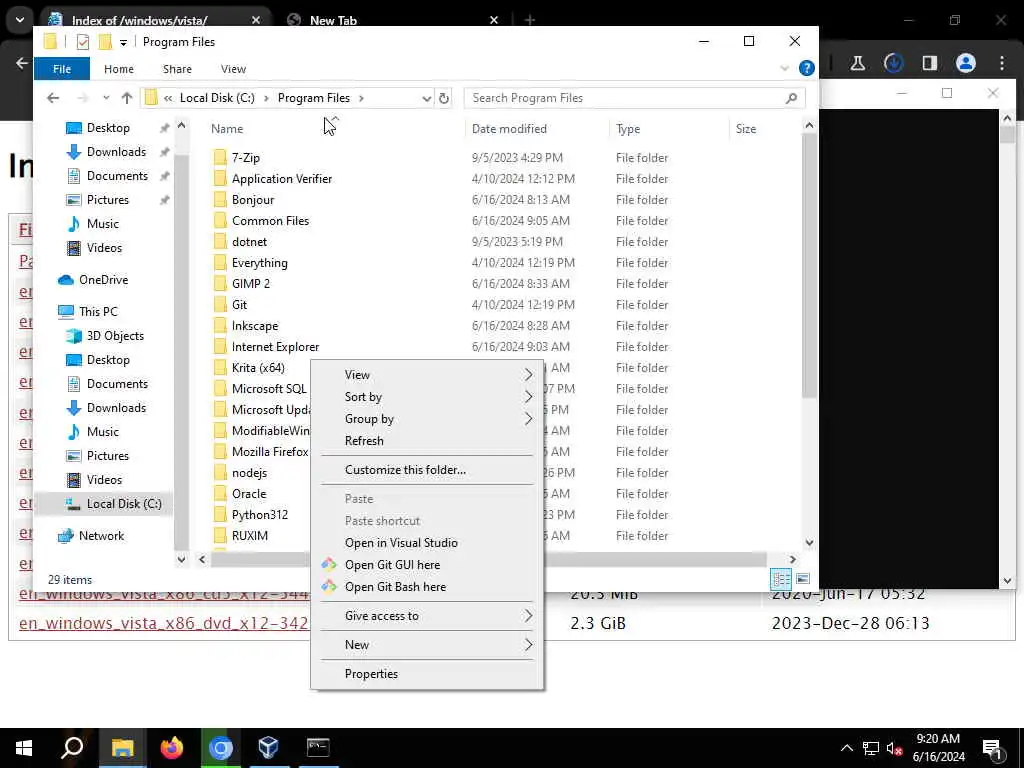The image size is (1024, 768).
Task: Open Windows Start menu
Action: (x=24, y=748)
